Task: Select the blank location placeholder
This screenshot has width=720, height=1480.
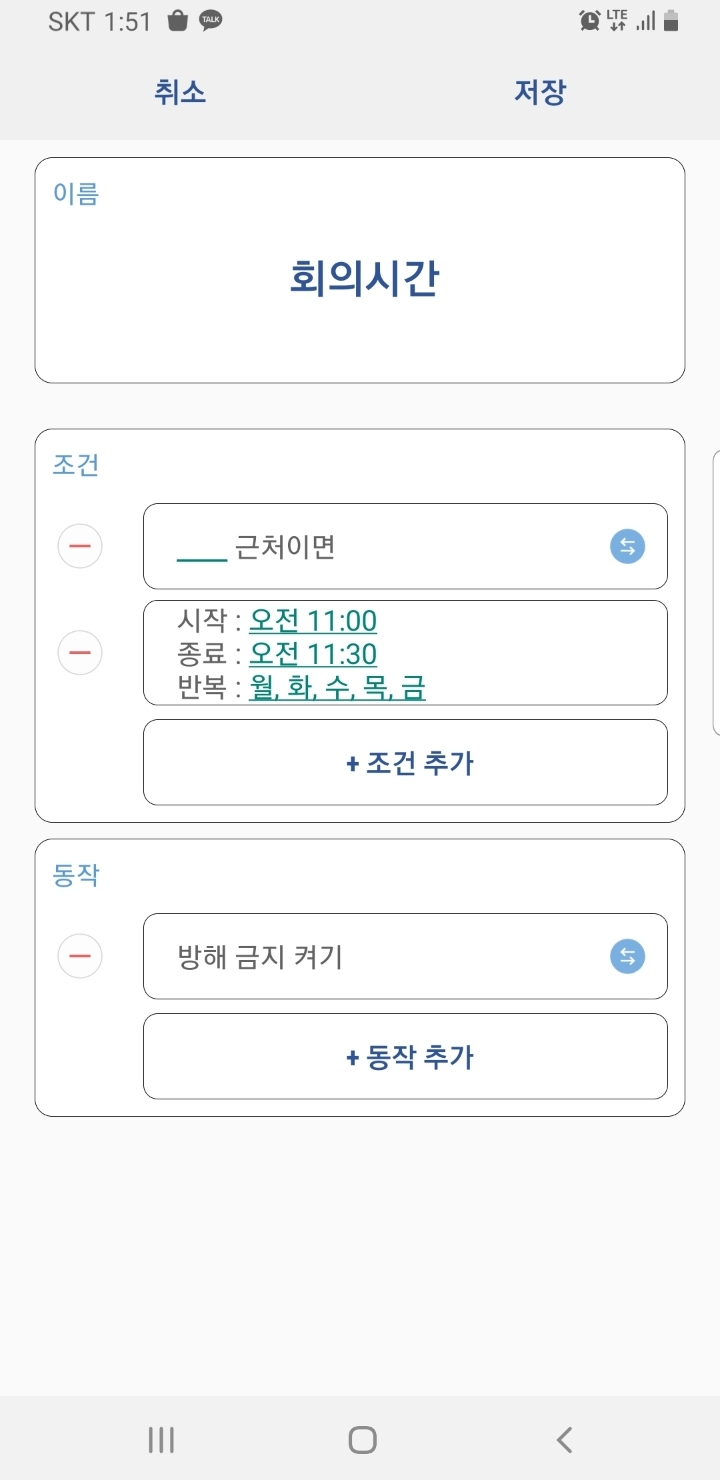Action: pos(202,548)
